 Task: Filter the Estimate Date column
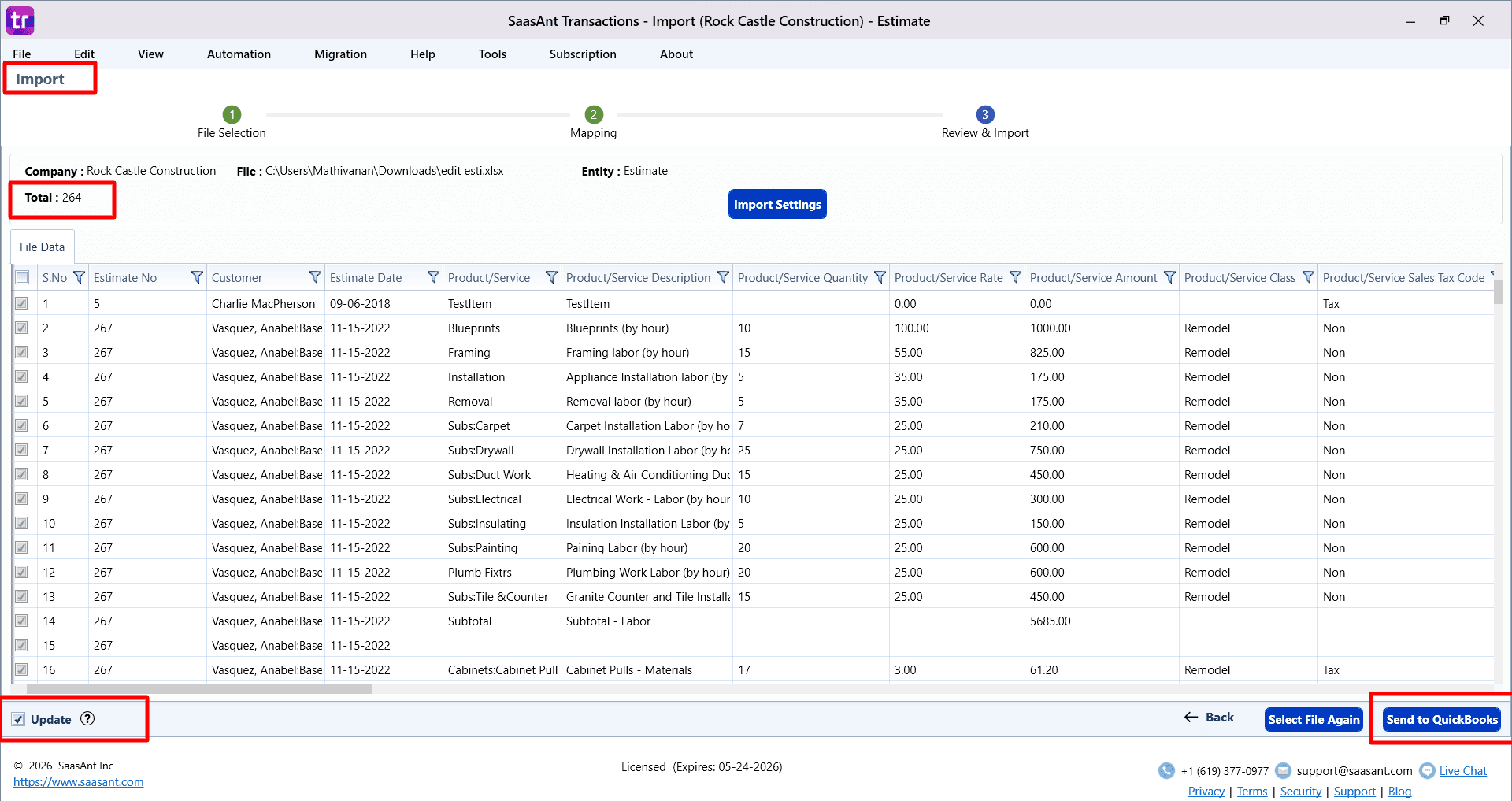click(433, 277)
